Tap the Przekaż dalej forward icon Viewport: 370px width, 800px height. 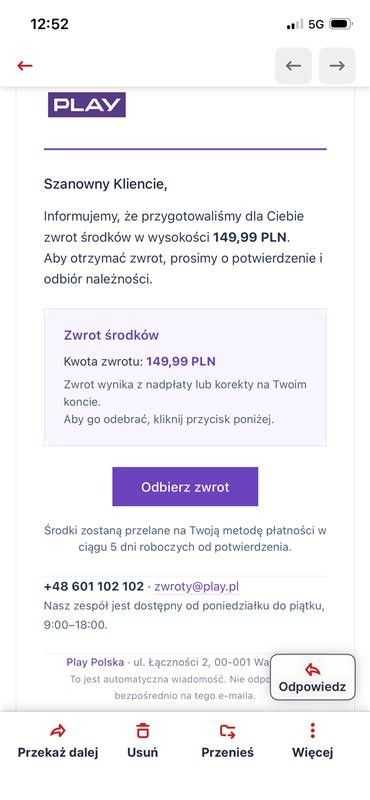tap(58, 731)
